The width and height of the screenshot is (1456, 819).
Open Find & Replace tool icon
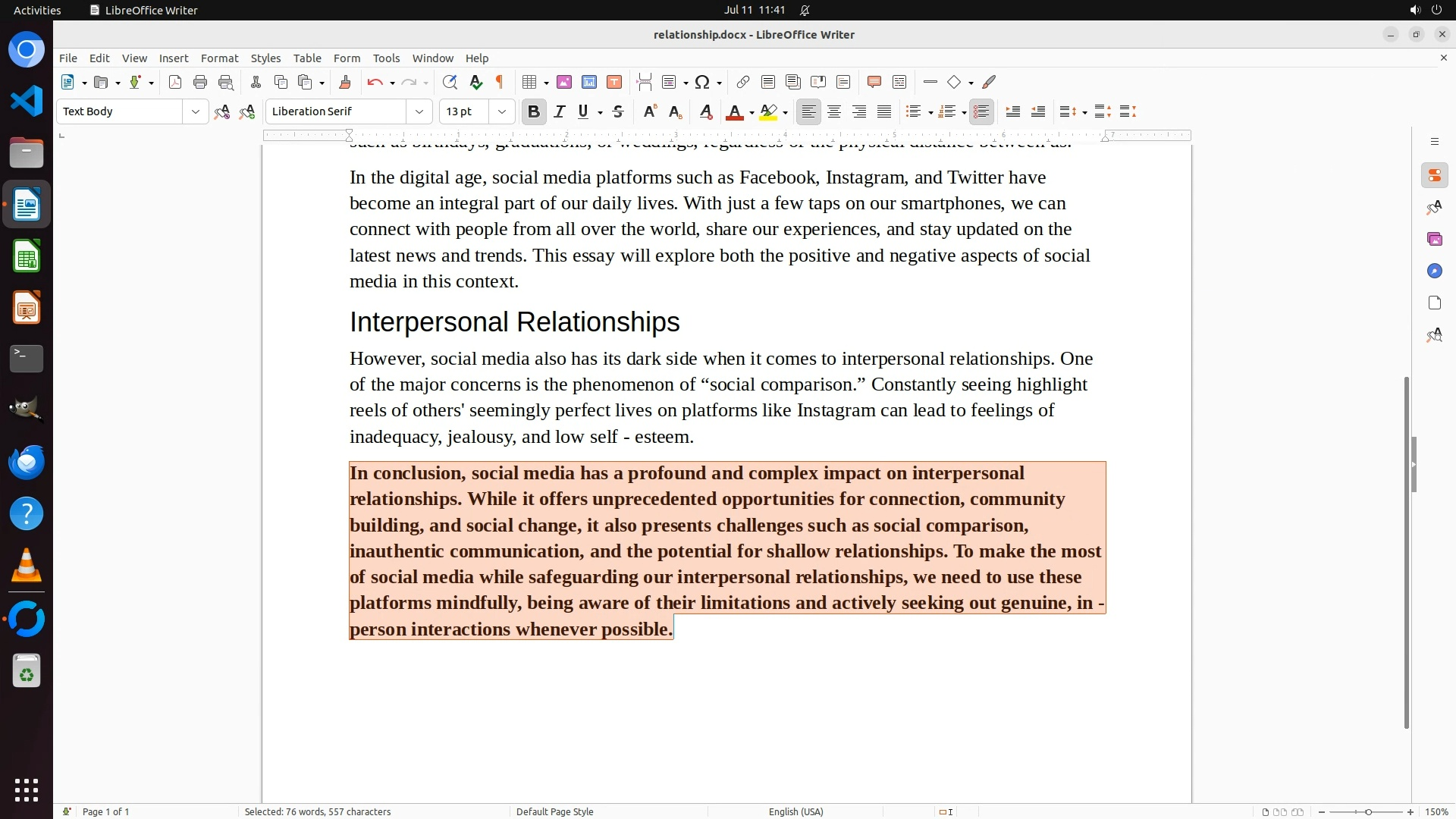coord(450,83)
